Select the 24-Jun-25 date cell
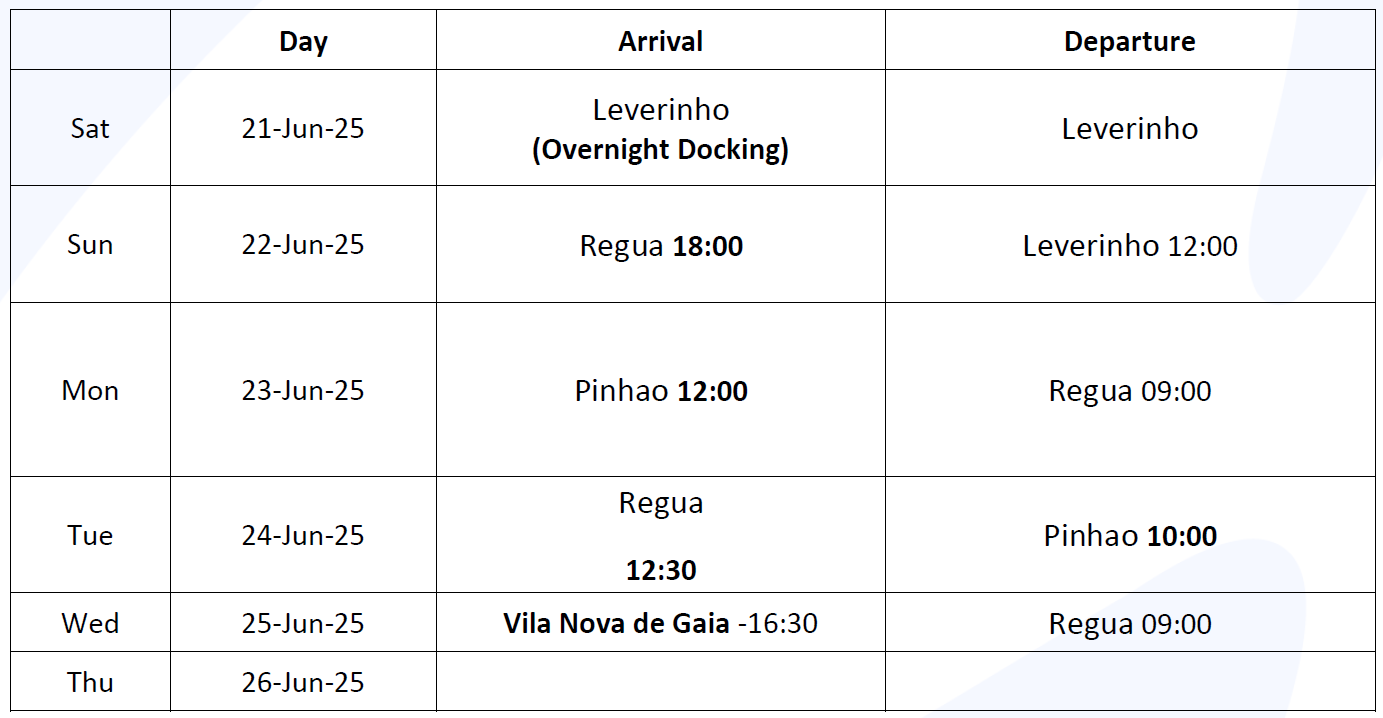 303,535
